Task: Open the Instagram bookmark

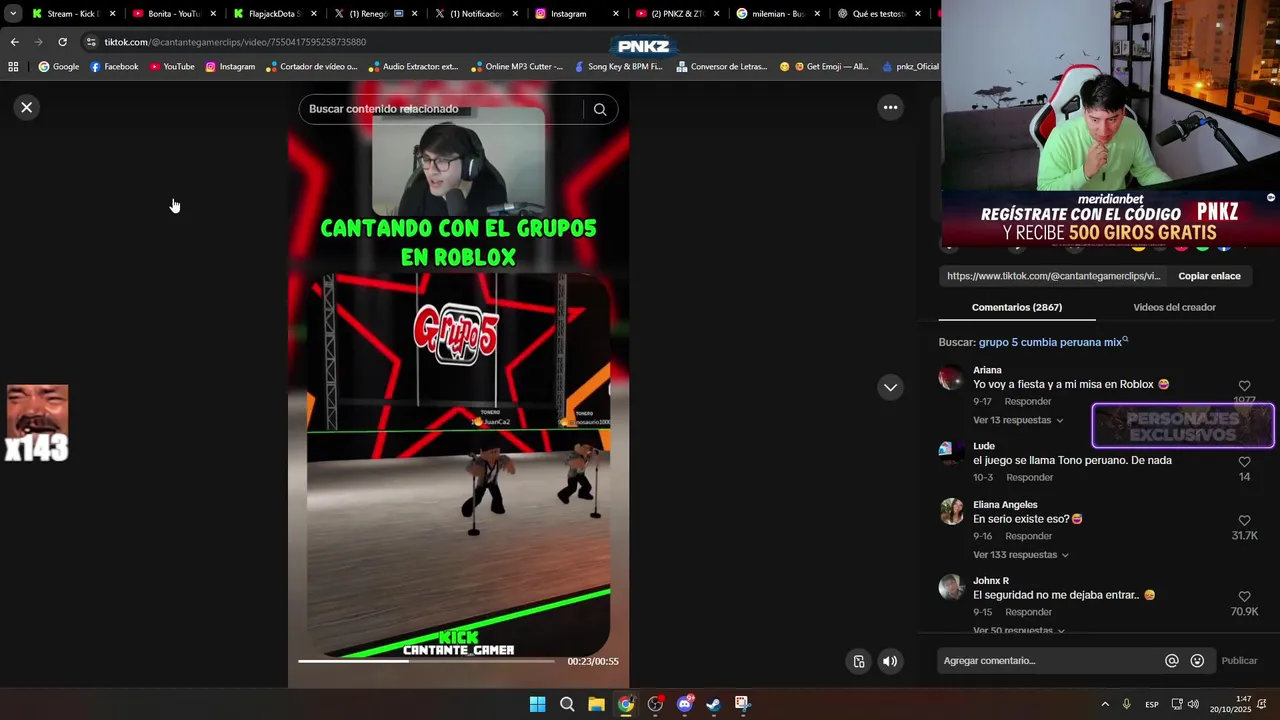Action: pos(230,67)
